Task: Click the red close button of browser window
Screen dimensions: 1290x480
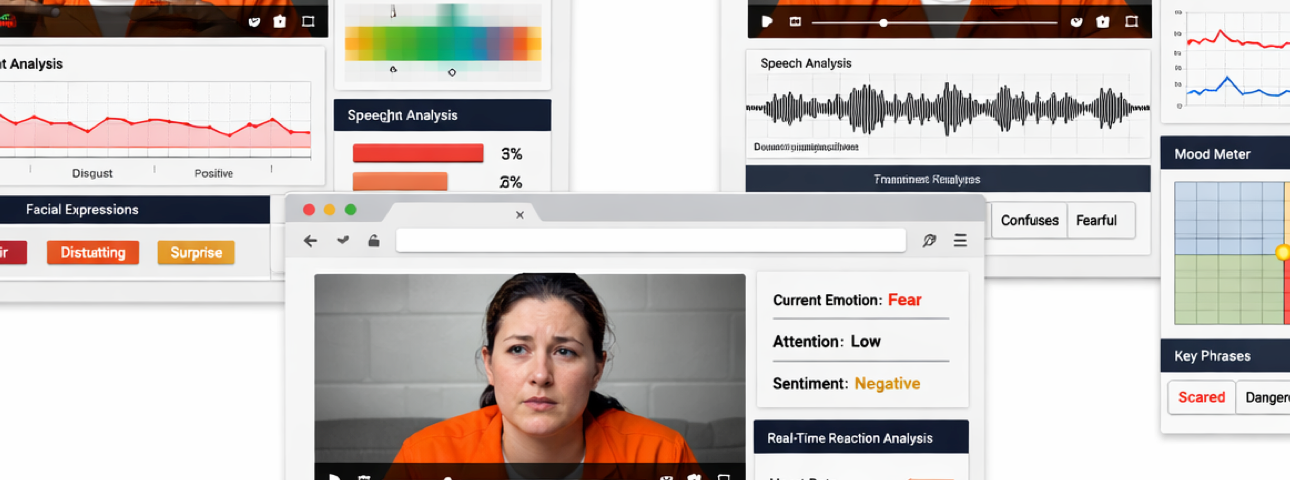Action: (x=308, y=209)
